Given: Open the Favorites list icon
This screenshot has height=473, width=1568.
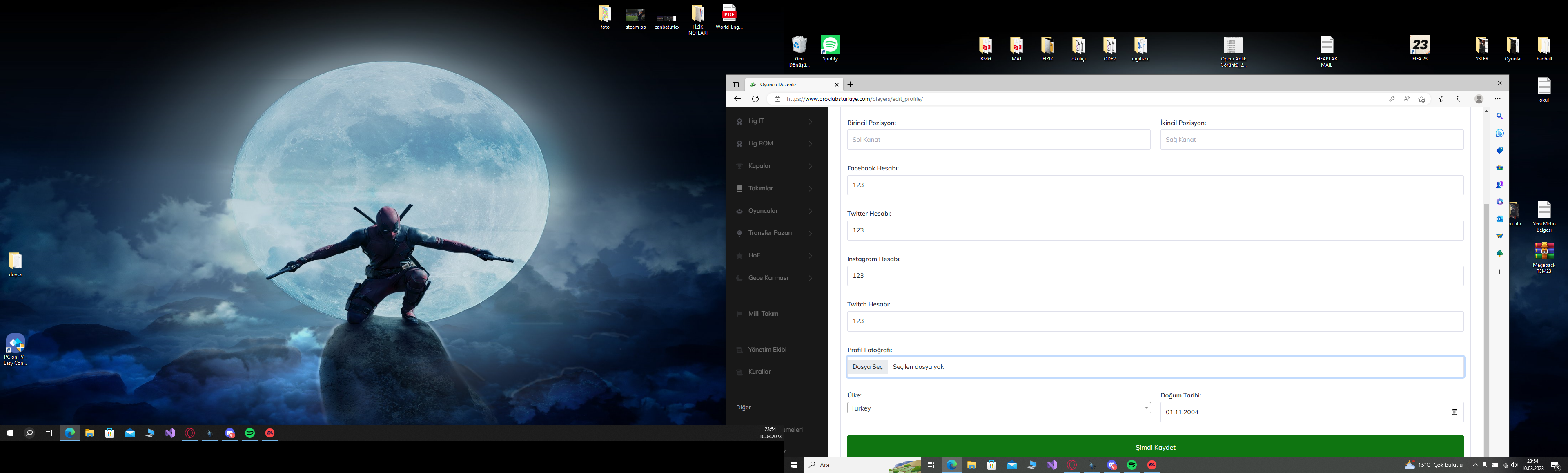Looking at the screenshot, I should click(1442, 98).
